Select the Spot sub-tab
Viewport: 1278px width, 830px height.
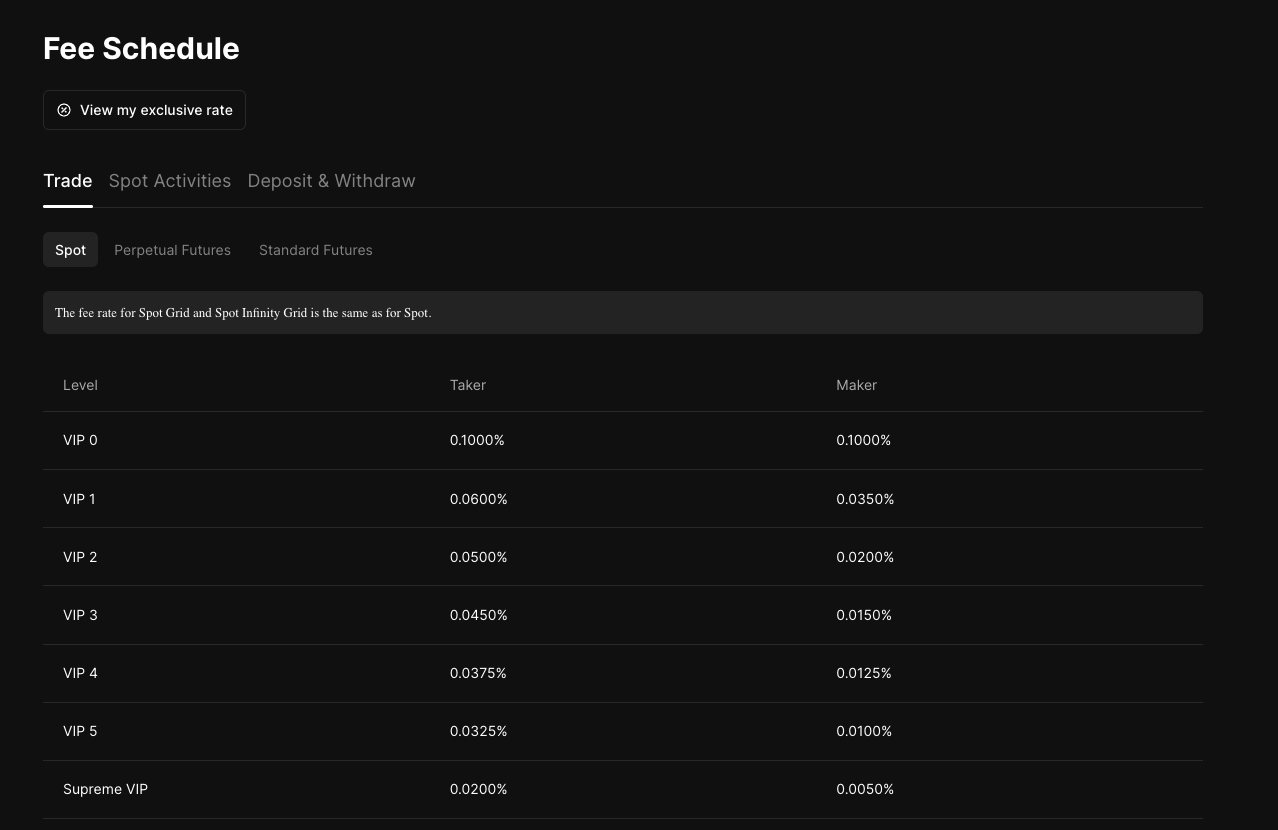tap(70, 250)
